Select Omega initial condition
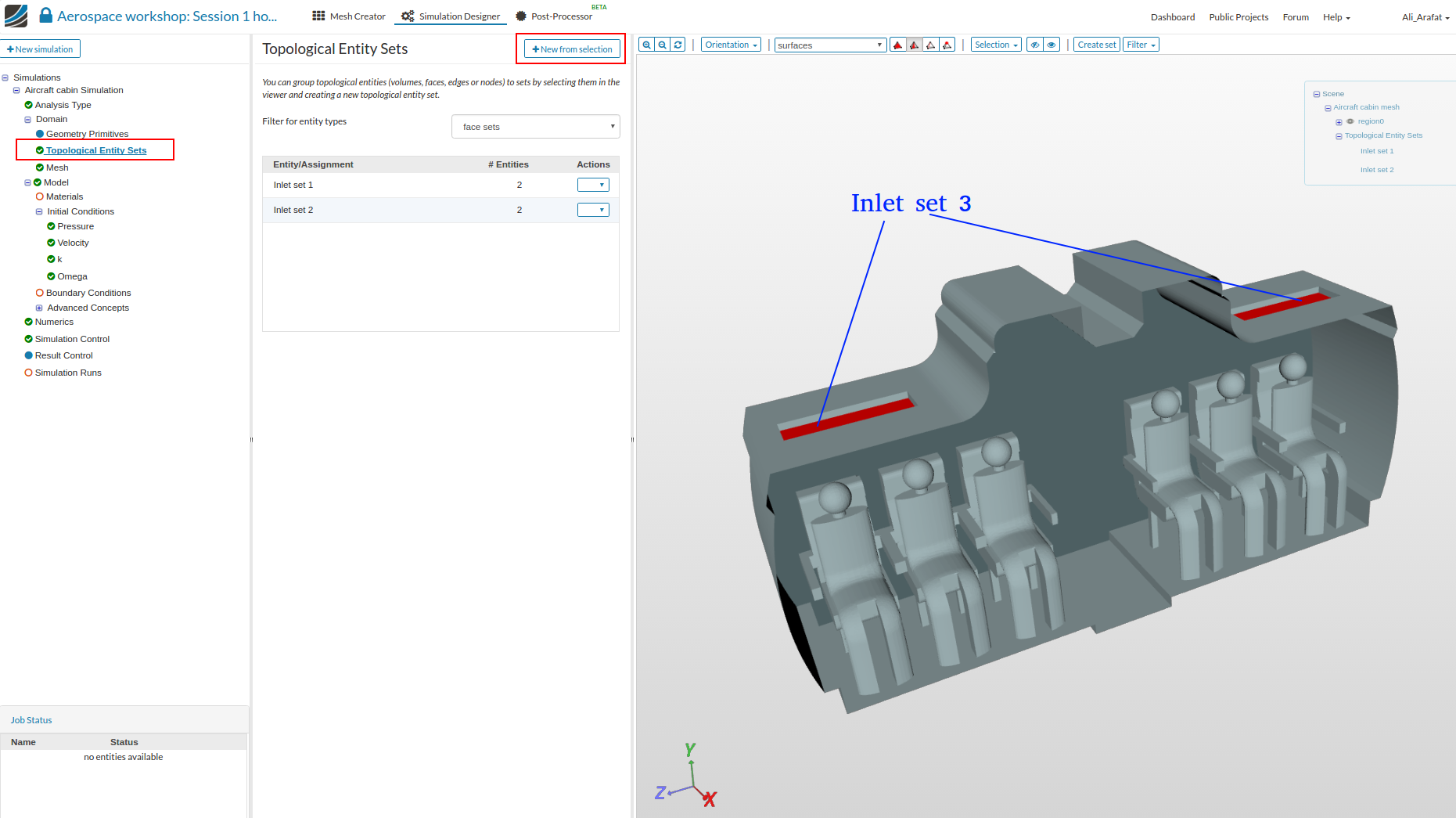This screenshot has height=818, width=1456. coord(72,276)
